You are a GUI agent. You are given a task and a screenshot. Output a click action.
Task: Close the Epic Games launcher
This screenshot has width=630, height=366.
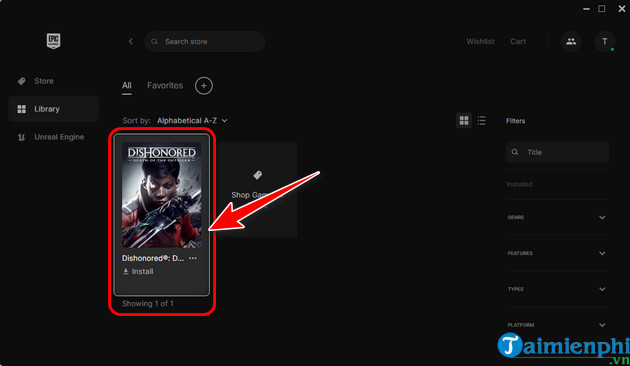pos(622,9)
